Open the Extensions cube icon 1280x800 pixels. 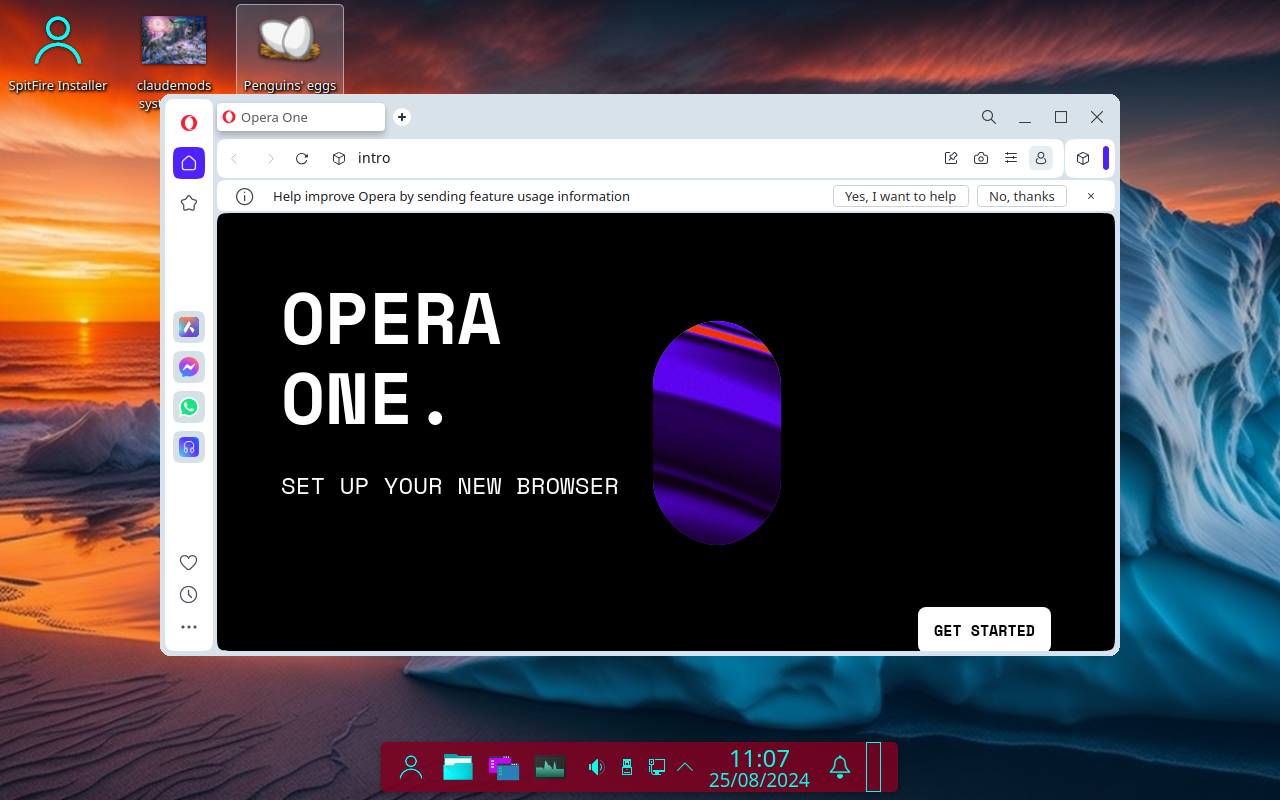(x=1083, y=158)
